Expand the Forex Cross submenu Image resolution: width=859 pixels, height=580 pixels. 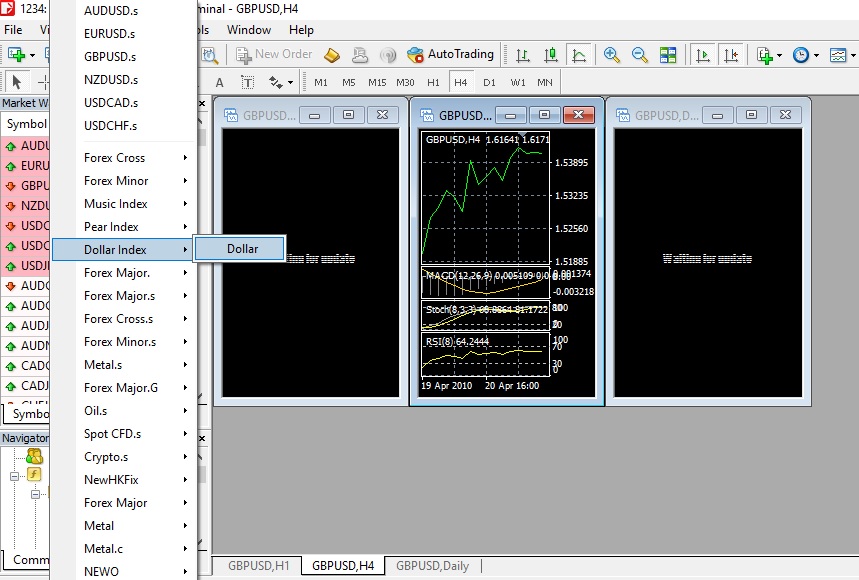[x=123, y=158]
